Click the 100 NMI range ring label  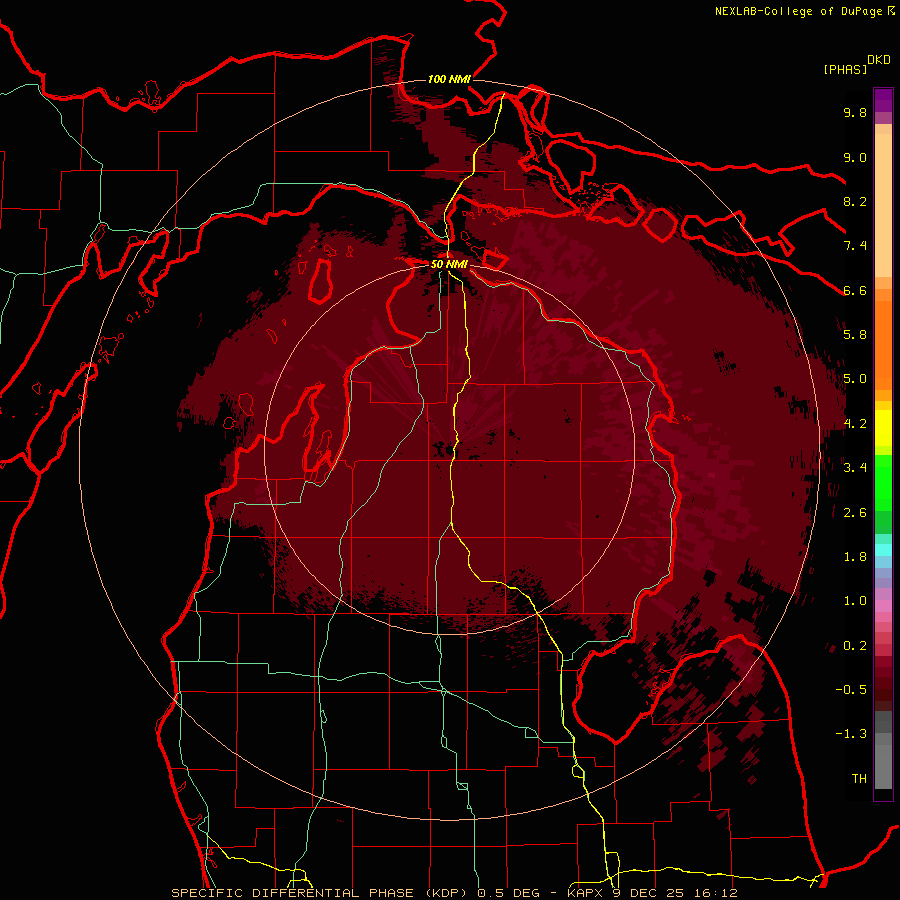(x=449, y=79)
